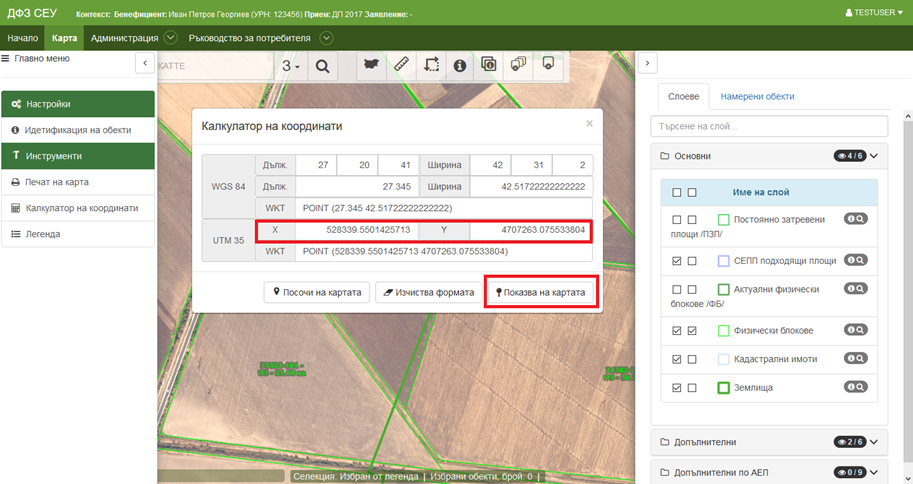Click info-zoom badge for Постоянно затревени площи
Screen dimensions: 913x484
pos(855,219)
